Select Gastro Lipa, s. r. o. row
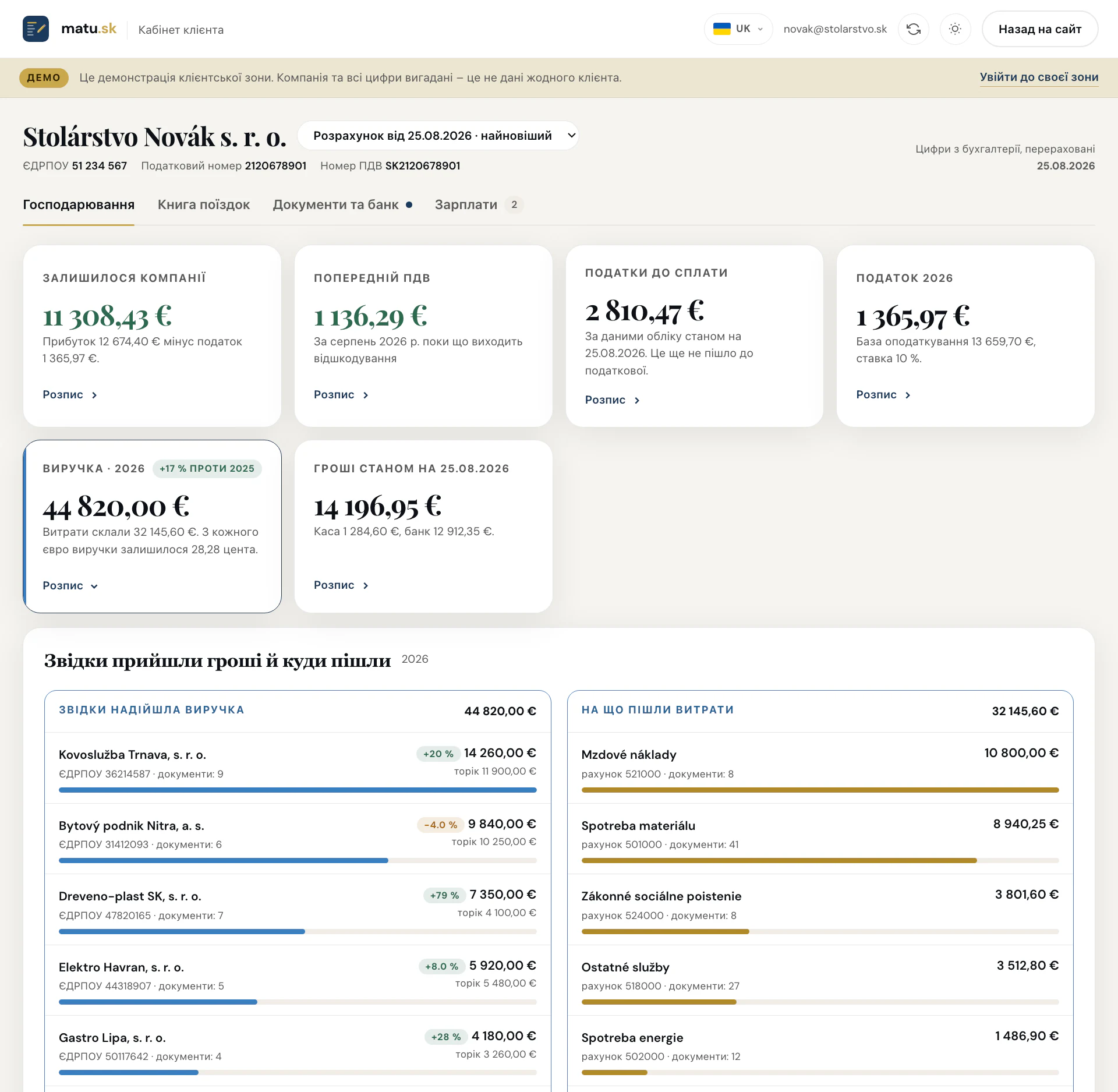This screenshot has height=1092, width=1118. pos(298,1051)
